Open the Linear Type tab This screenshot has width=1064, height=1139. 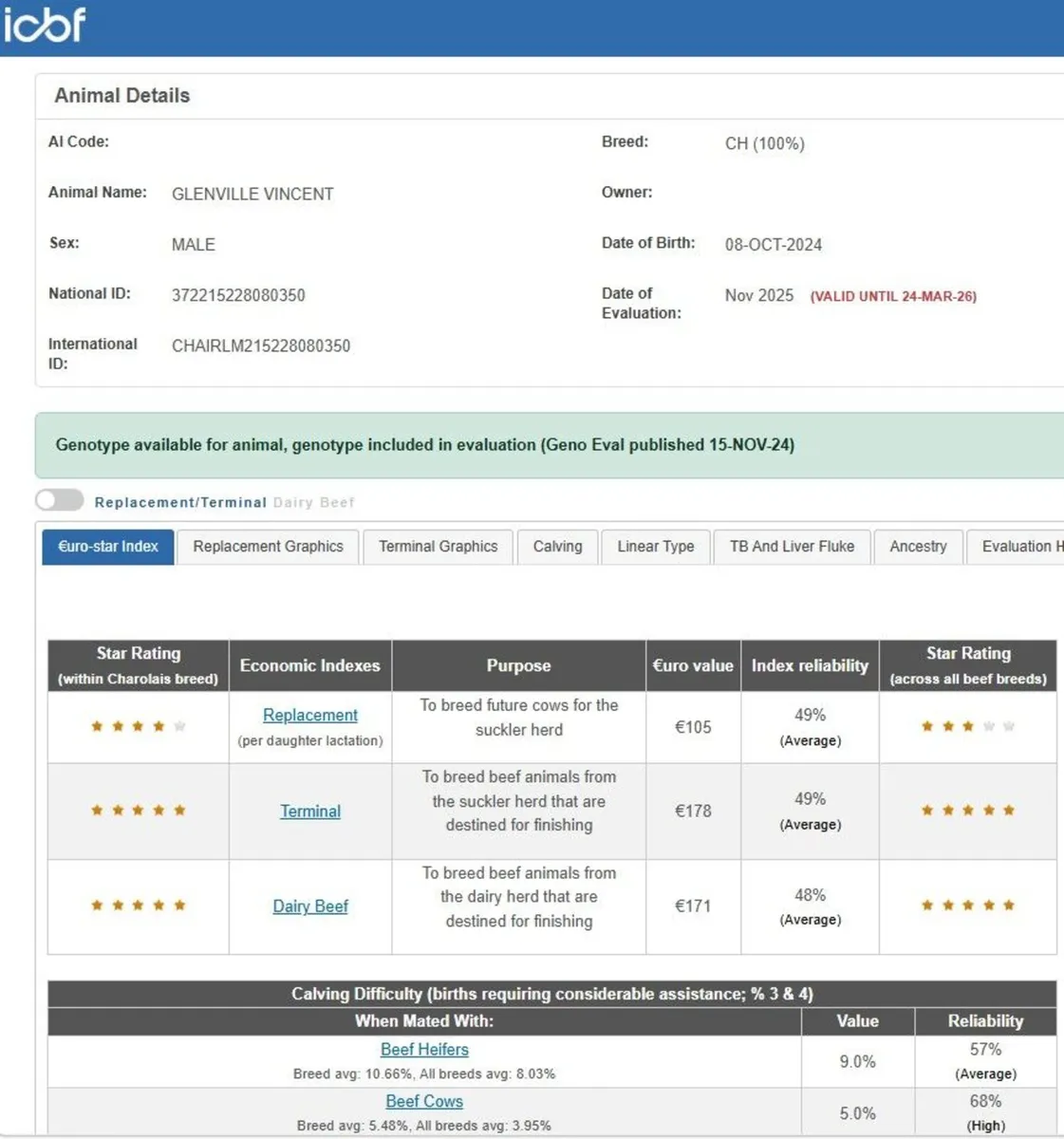(655, 547)
